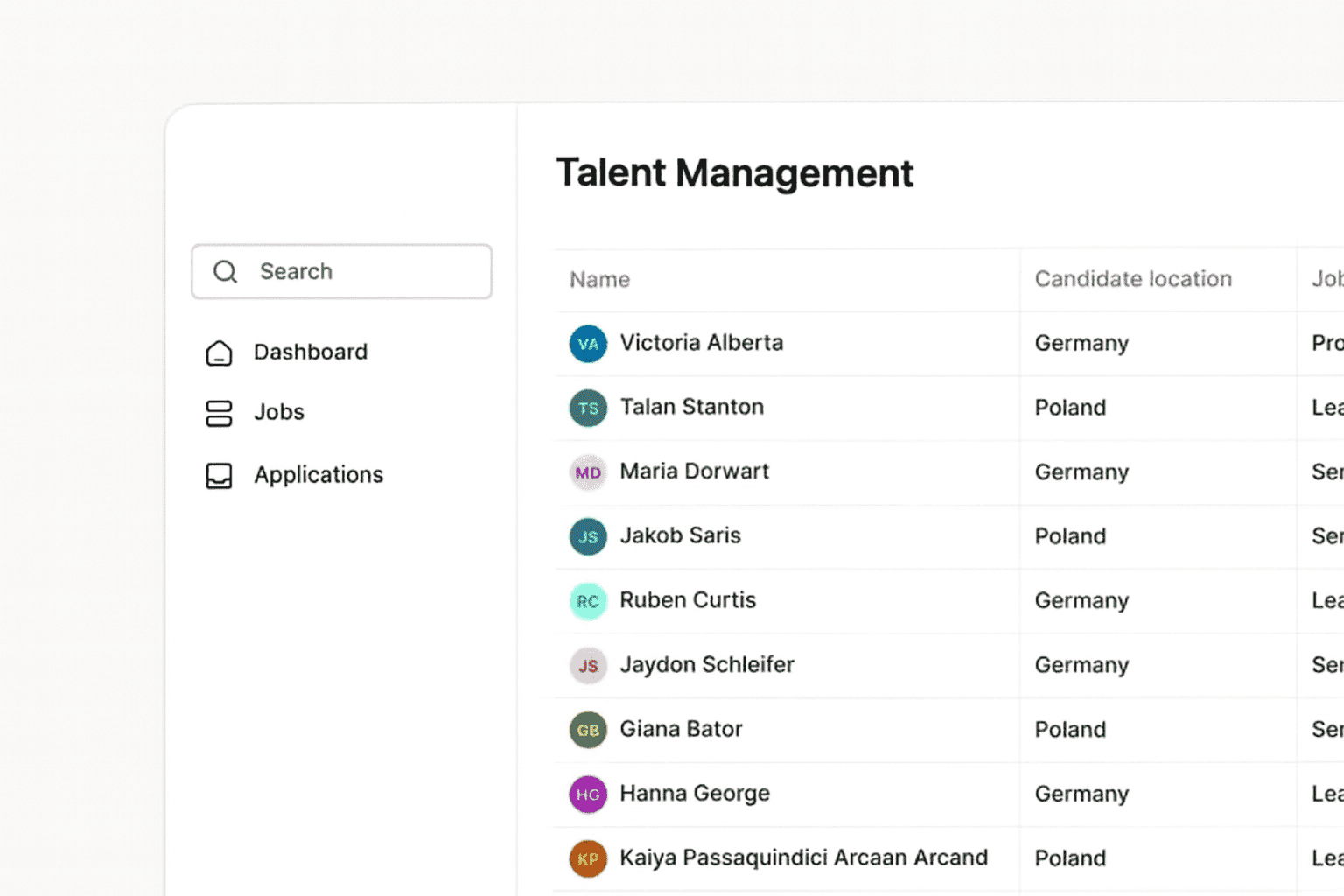Click Giana Bator's GB avatar
The height and width of the screenshot is (896, 1344).
588,730
